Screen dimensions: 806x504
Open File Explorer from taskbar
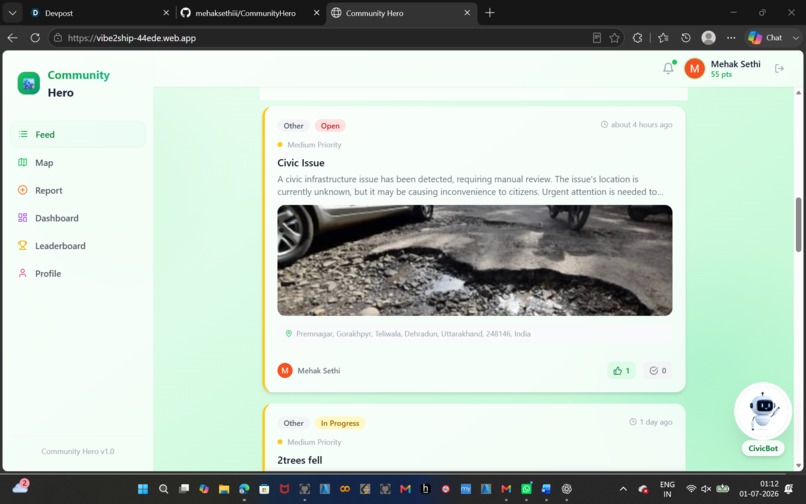(224, 489)
